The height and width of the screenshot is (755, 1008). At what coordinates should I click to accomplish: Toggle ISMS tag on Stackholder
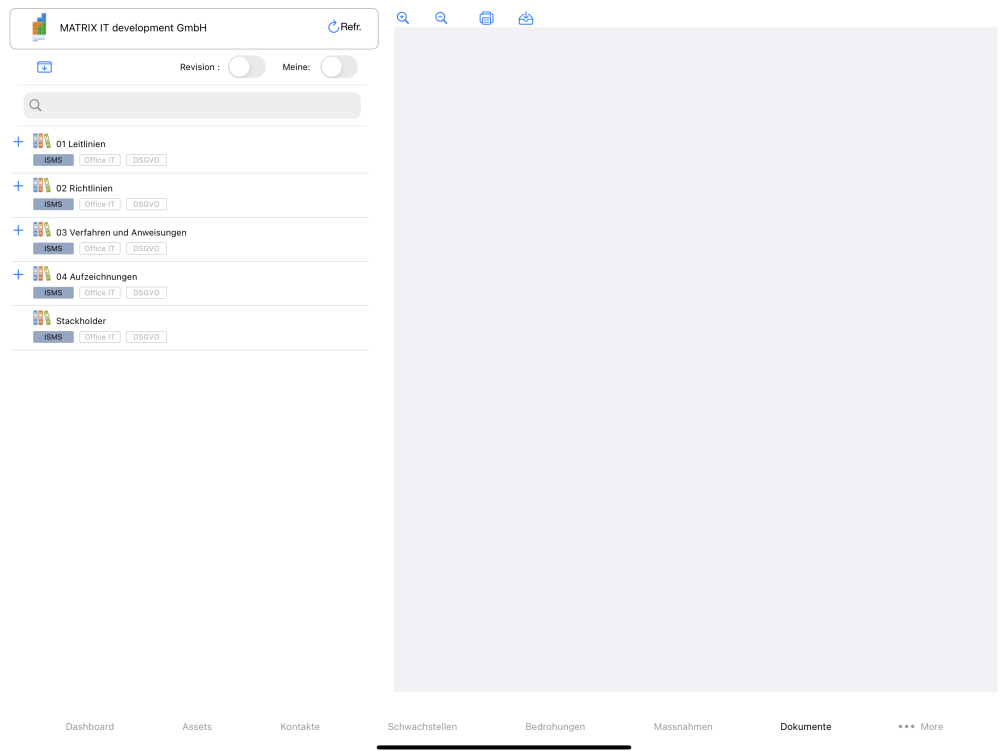pos(53,337)
